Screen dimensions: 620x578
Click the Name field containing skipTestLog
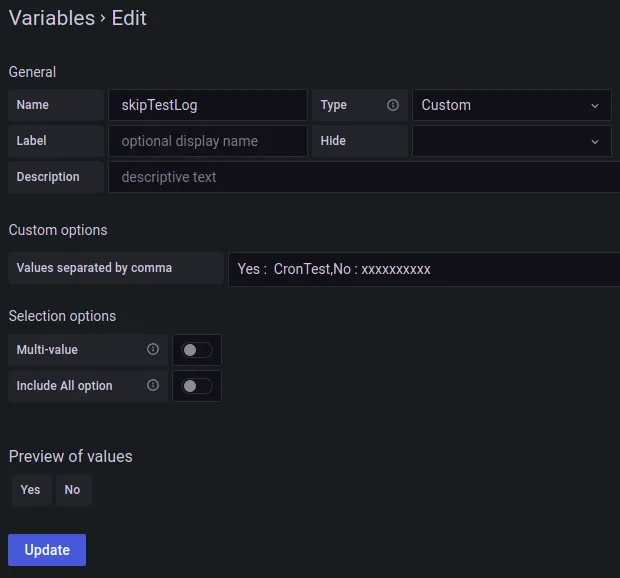(x=207, y=105)
